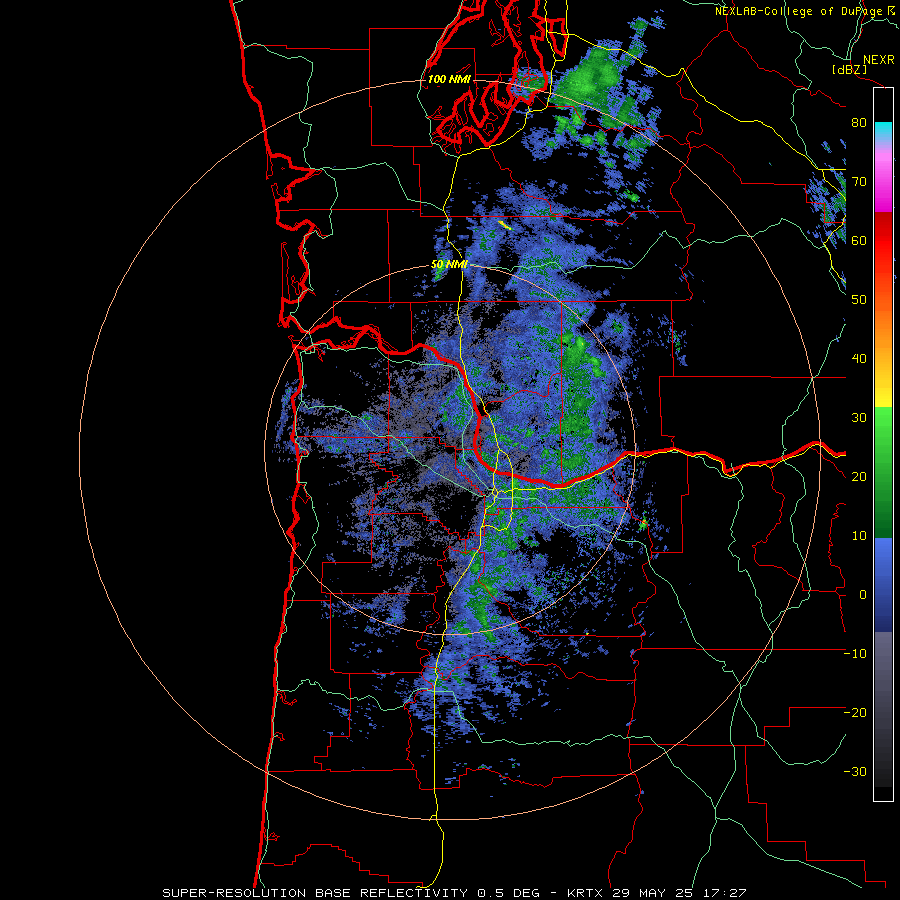The image size is (900, 900).
Task: Click the 60 value on reflectivity scale
Action: click(x=859, y=240)
